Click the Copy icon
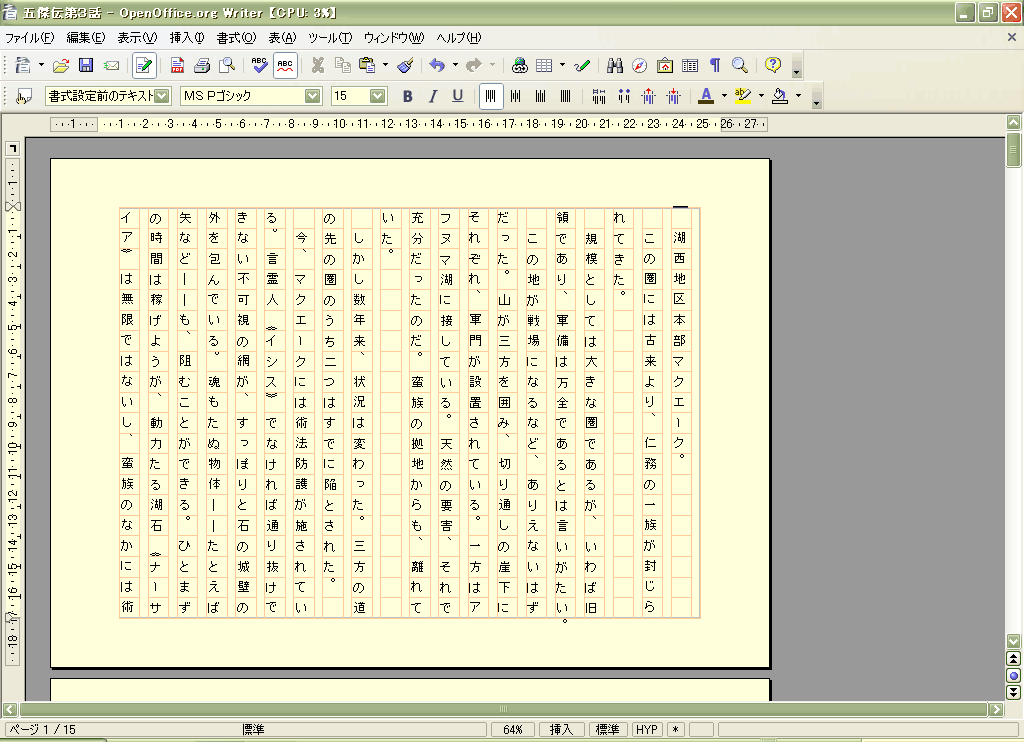Screen dimensions: 1024x742 [x=343, y=65]
